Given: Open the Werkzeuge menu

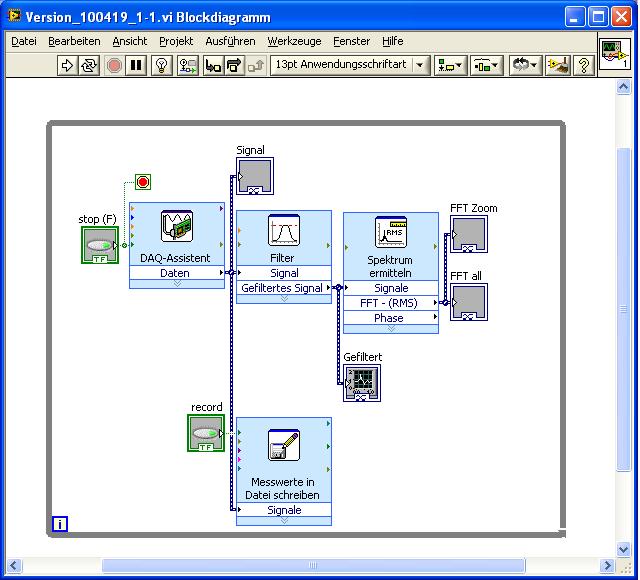Looking at the screenshot, I should pos(294,41).
